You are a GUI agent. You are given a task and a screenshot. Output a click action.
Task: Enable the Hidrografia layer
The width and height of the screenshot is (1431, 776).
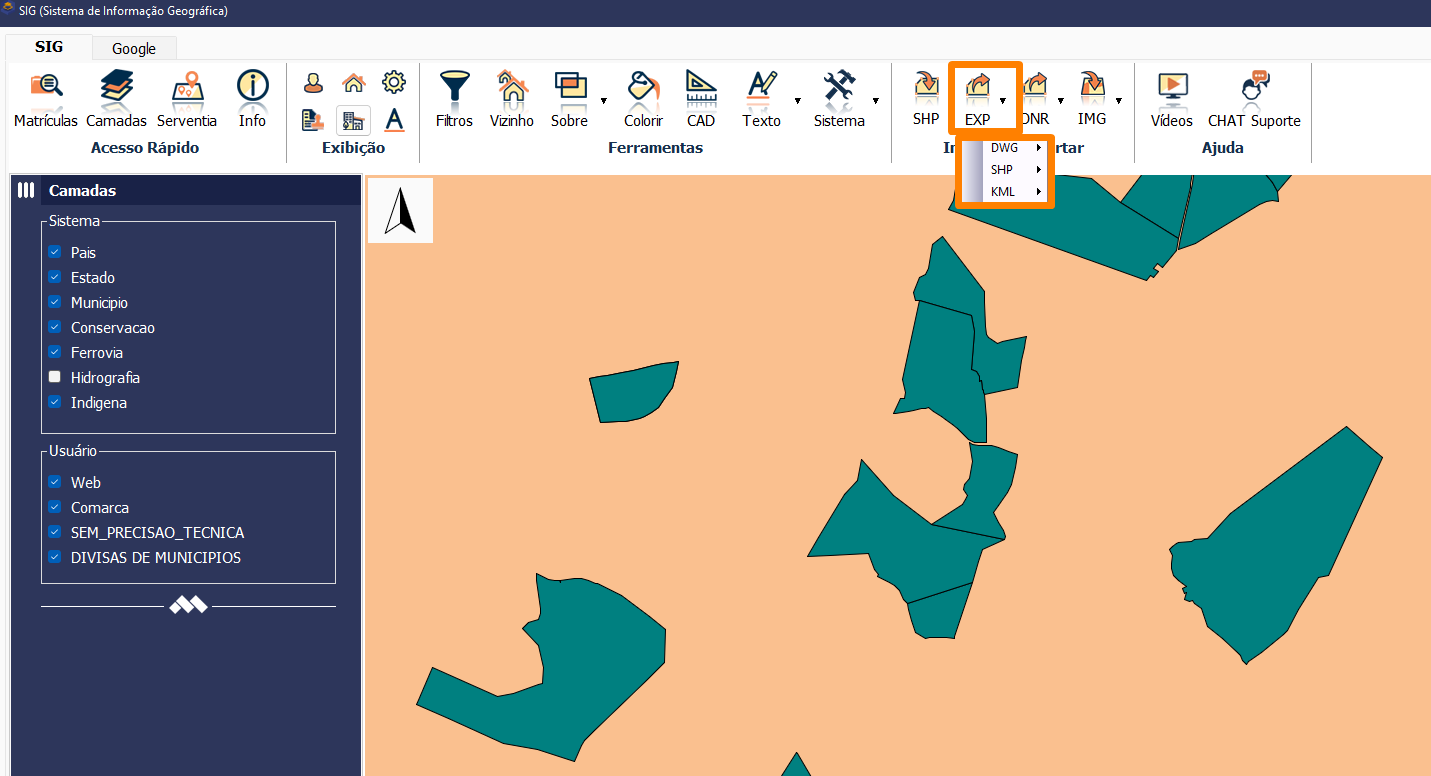coord(55,377)
